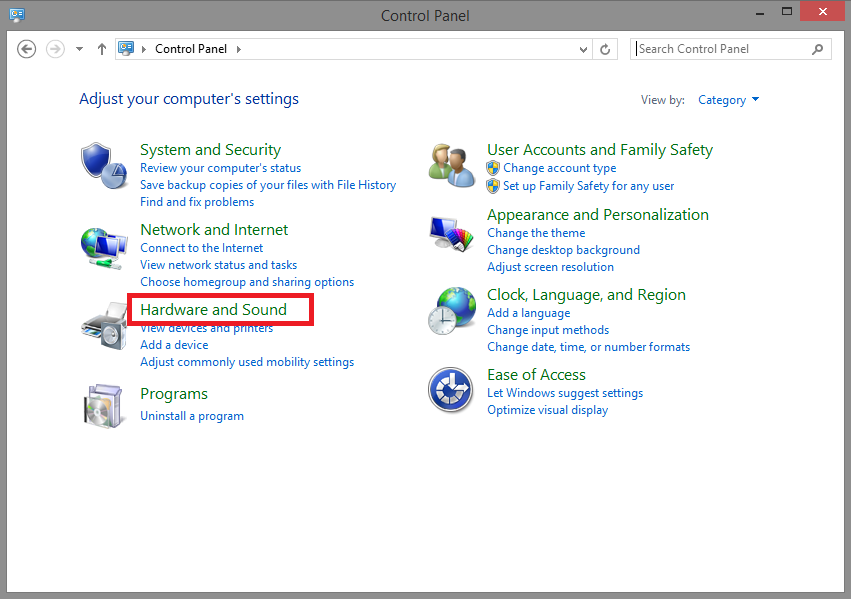Click the Programs disc box icon
The image size is (851, 599).
pyautogui.click(x=103, y=406)
